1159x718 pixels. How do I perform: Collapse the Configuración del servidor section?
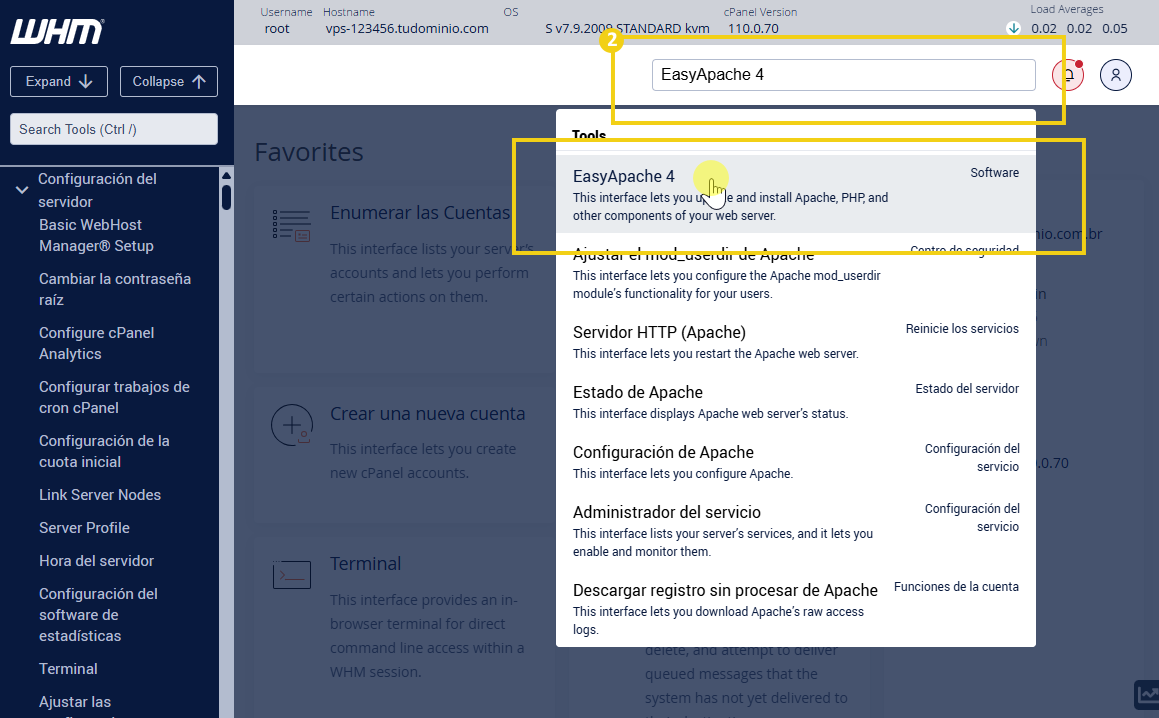click(22, 190)
